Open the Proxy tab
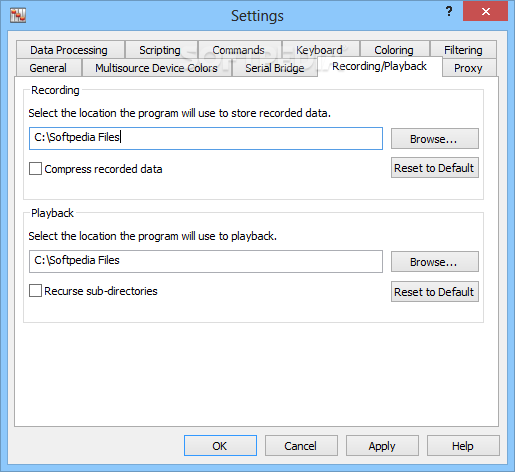 (x=469, y=68)
